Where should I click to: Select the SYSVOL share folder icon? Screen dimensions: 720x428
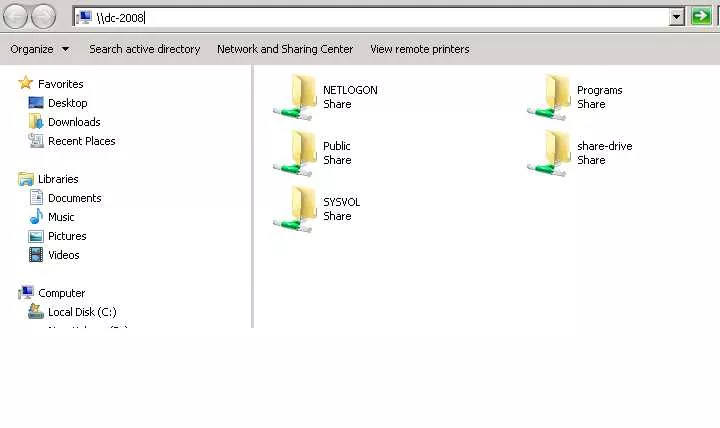(x=296, y=209)
